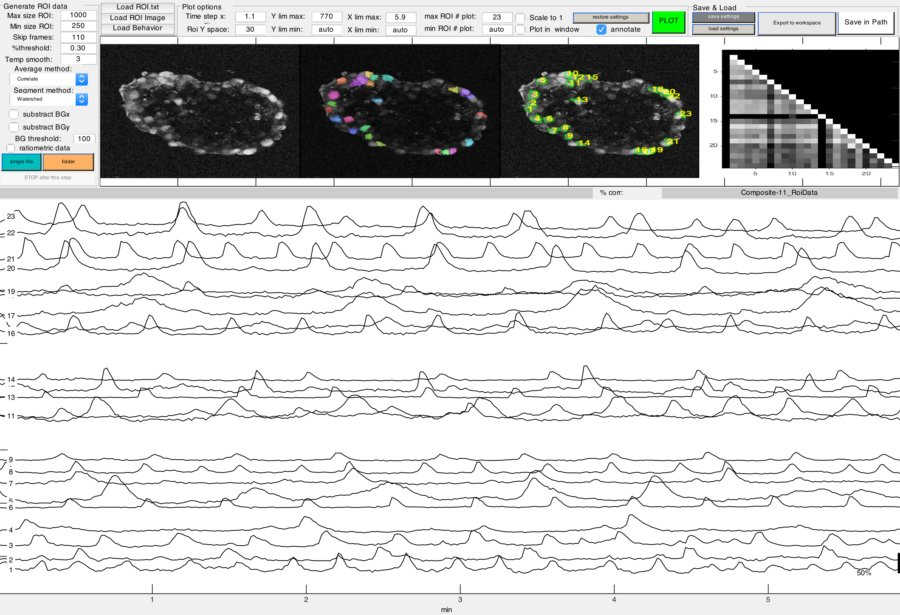Enable the substract BGy checkbox
This screenshot has height=615, width=900.
[x=14, y=127]
